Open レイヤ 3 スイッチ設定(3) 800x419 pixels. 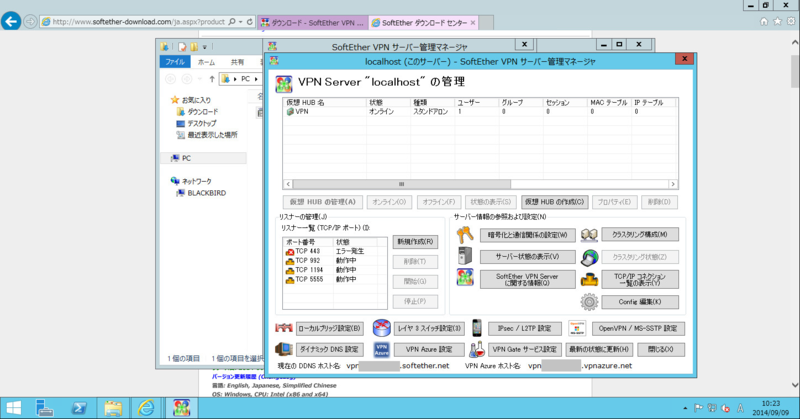pyautogui.click(x=429, y=329)
